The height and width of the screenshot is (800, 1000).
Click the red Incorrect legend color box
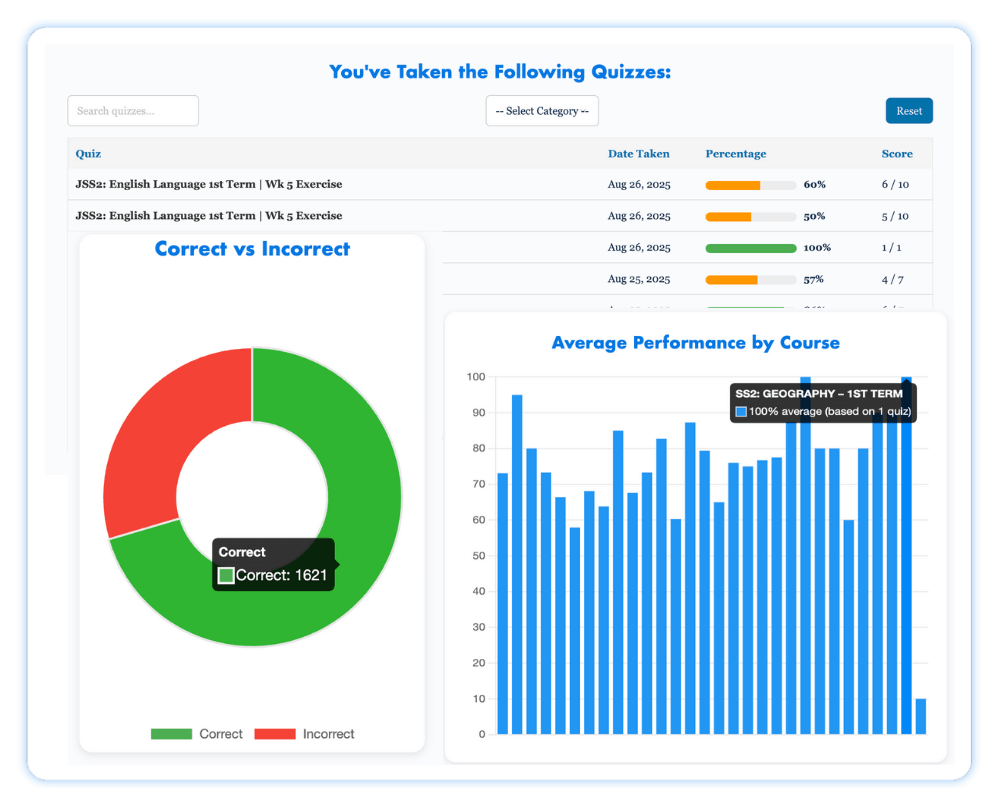(x=275, y=734)
